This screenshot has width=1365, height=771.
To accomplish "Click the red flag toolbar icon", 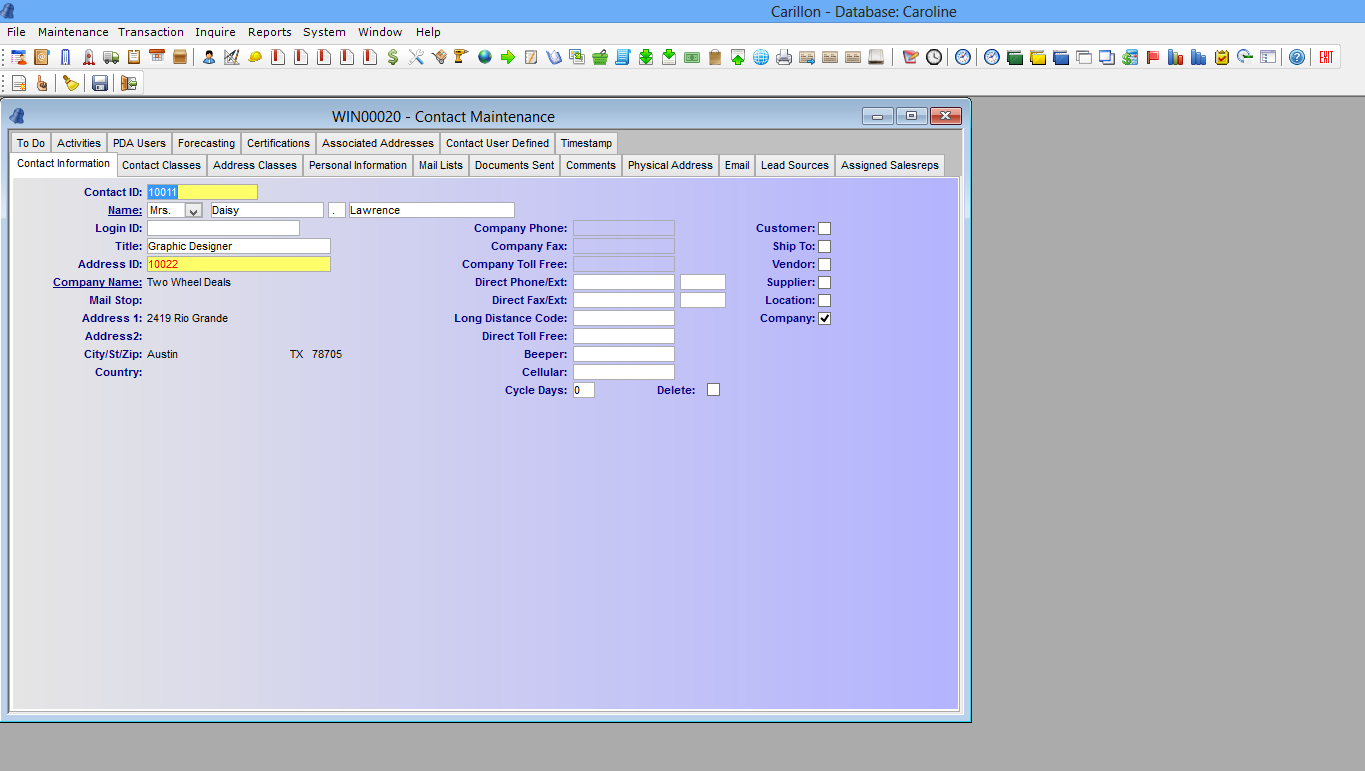I will [x=1153, y=57].
